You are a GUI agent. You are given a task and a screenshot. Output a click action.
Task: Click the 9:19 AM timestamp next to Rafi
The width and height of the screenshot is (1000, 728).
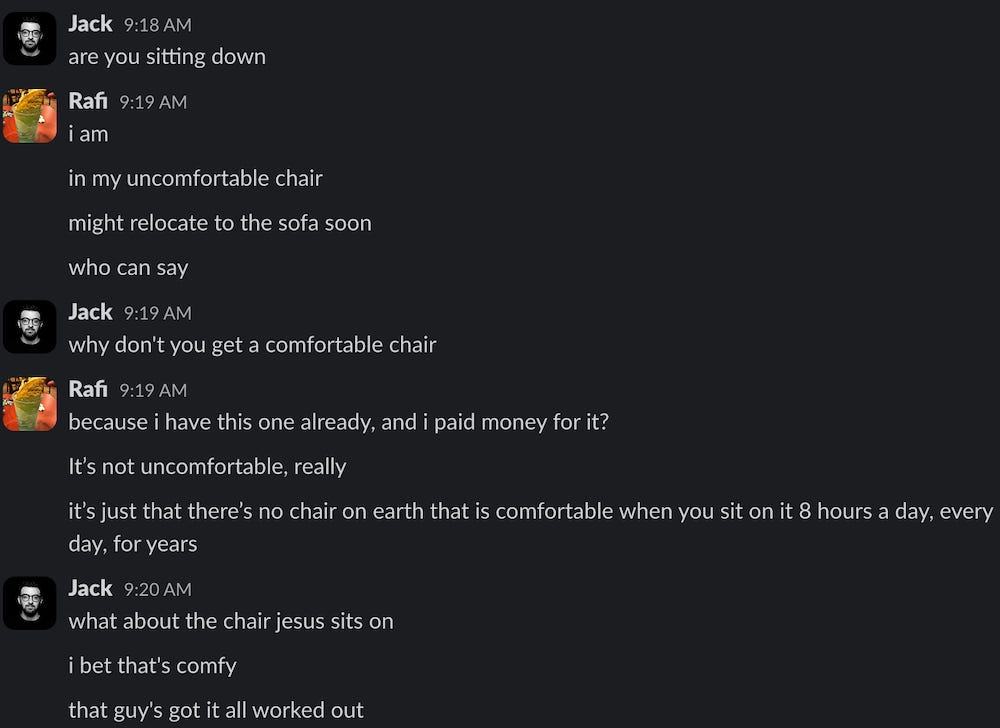151,102
